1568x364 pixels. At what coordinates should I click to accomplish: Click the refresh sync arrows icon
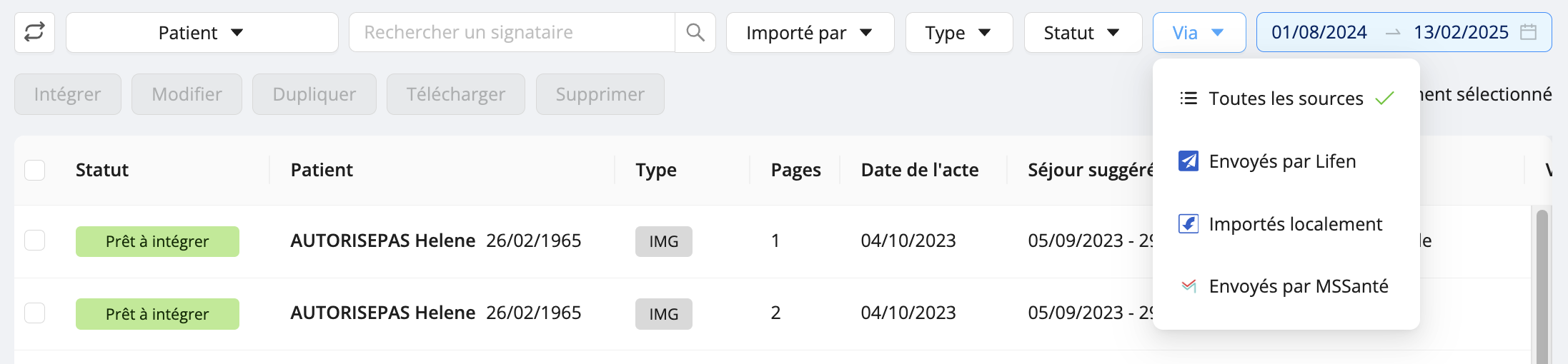34,32
